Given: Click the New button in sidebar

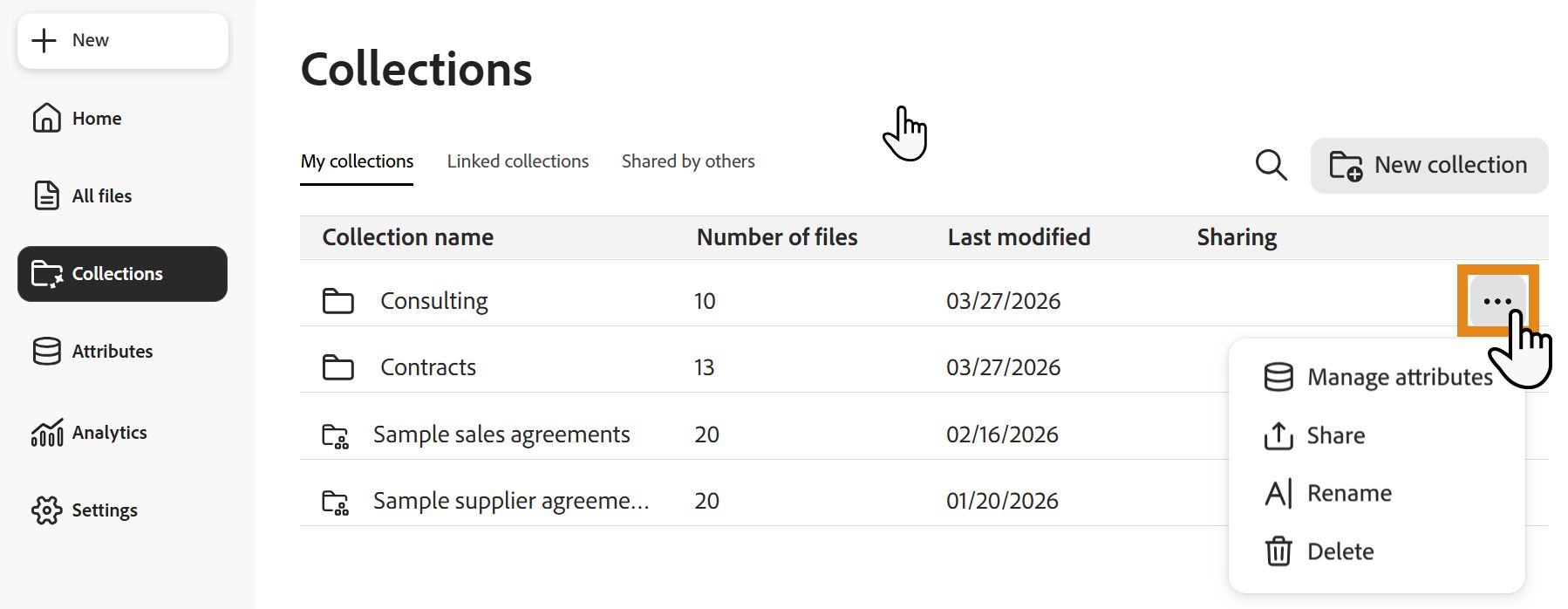Looking at the screenshot, I should point(123,40).
